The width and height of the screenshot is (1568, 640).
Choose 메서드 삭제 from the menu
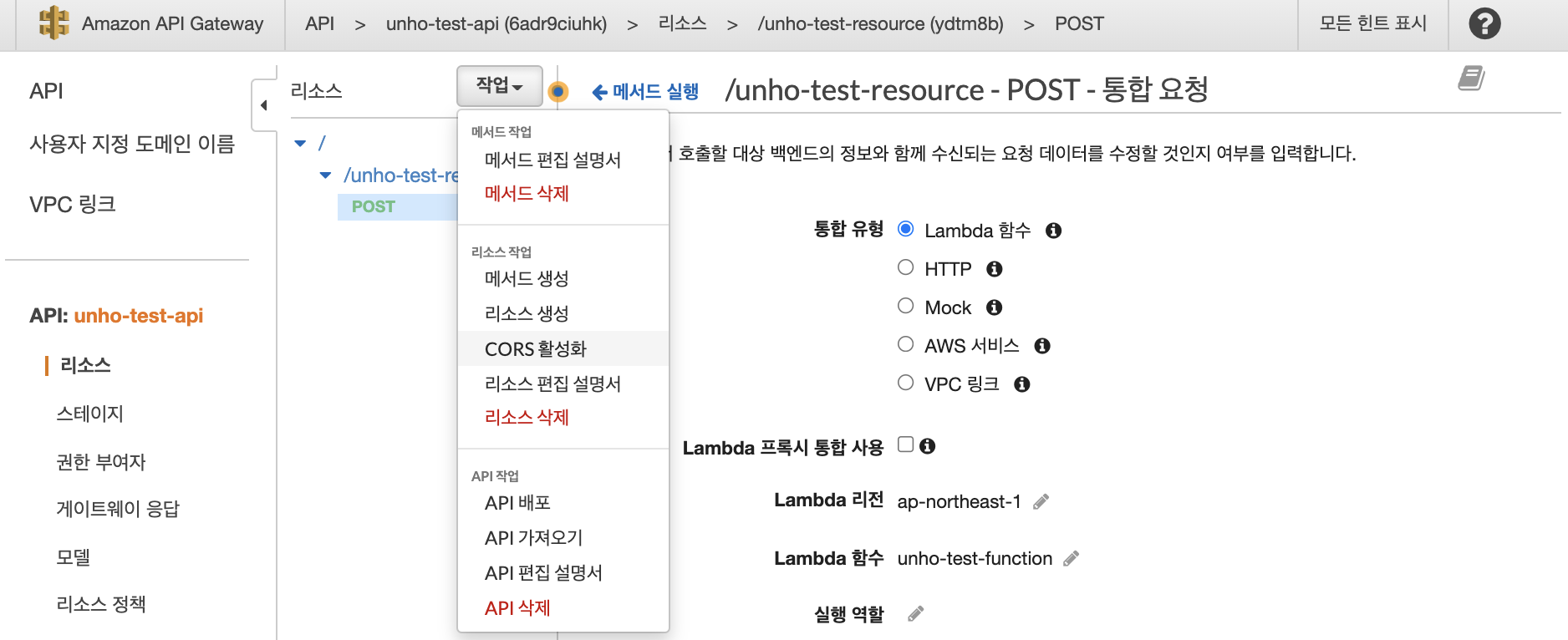[527, 194]
